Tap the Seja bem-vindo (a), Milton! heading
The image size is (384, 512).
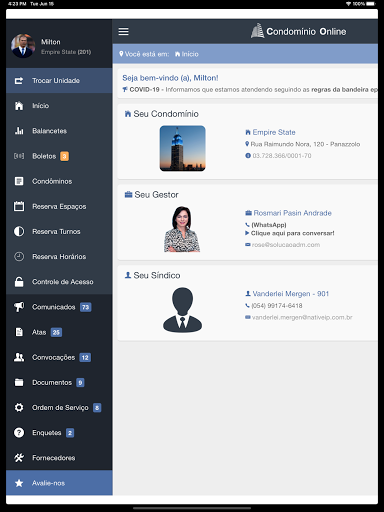[170, 78]
